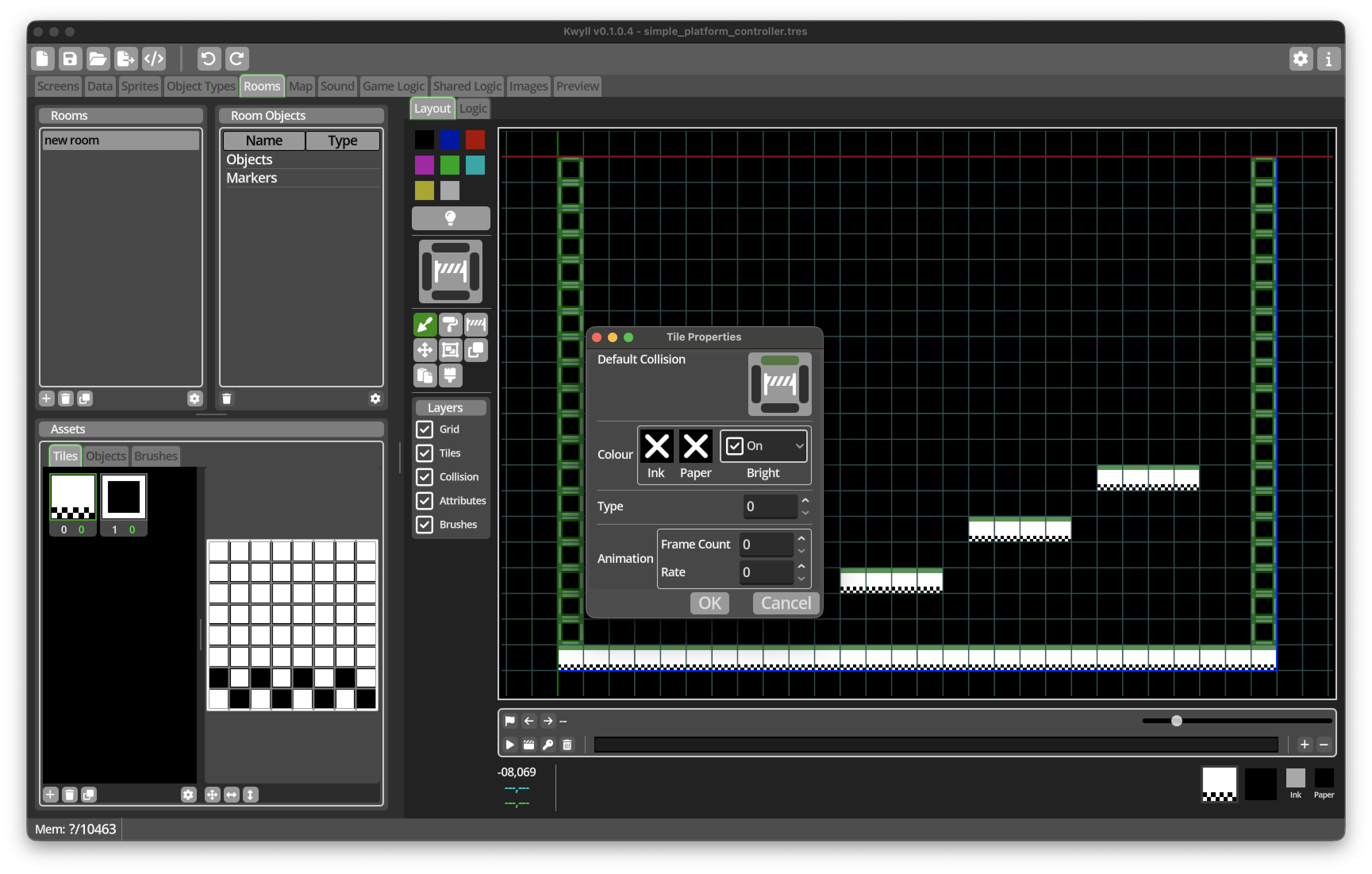Pick the magenta colour swatch
The height and width of the screenshot is (874, 1372).
(424, 166)
